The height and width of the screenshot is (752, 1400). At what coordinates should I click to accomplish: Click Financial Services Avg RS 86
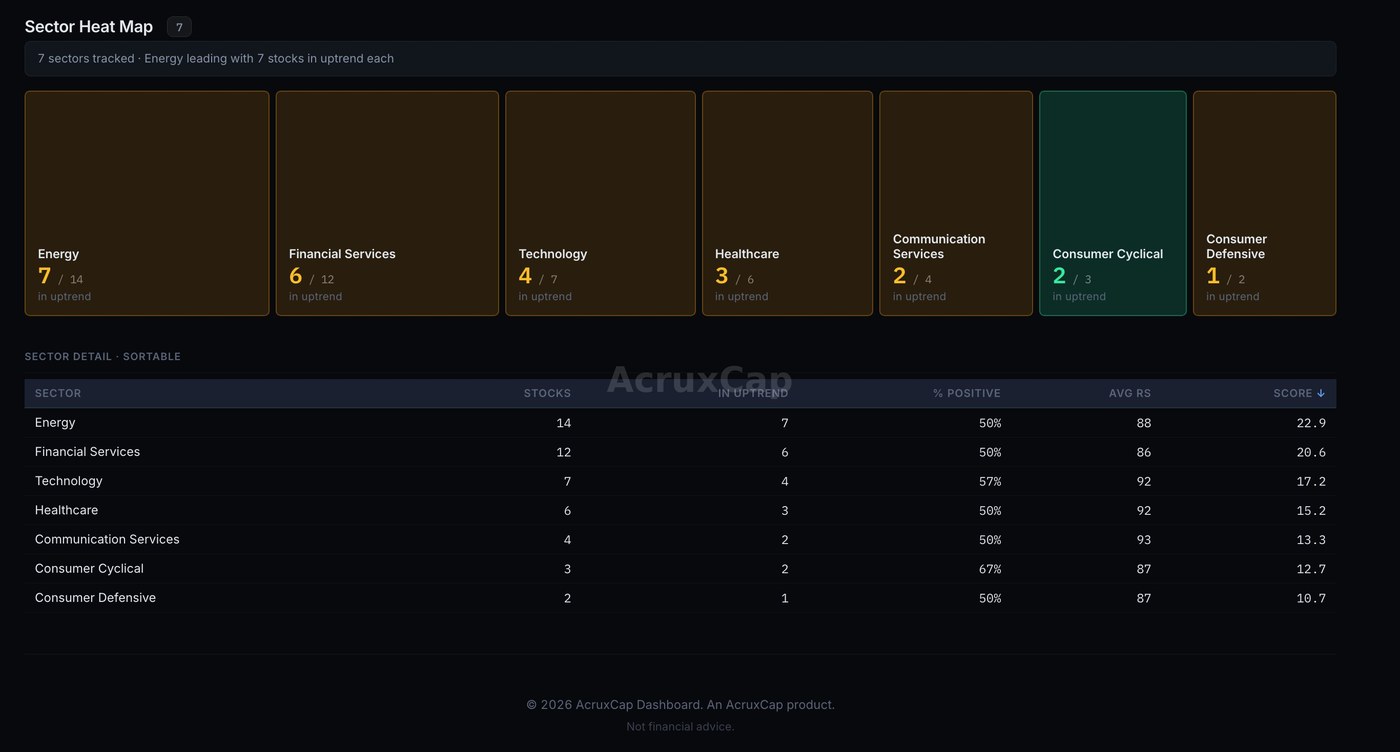1144,452
